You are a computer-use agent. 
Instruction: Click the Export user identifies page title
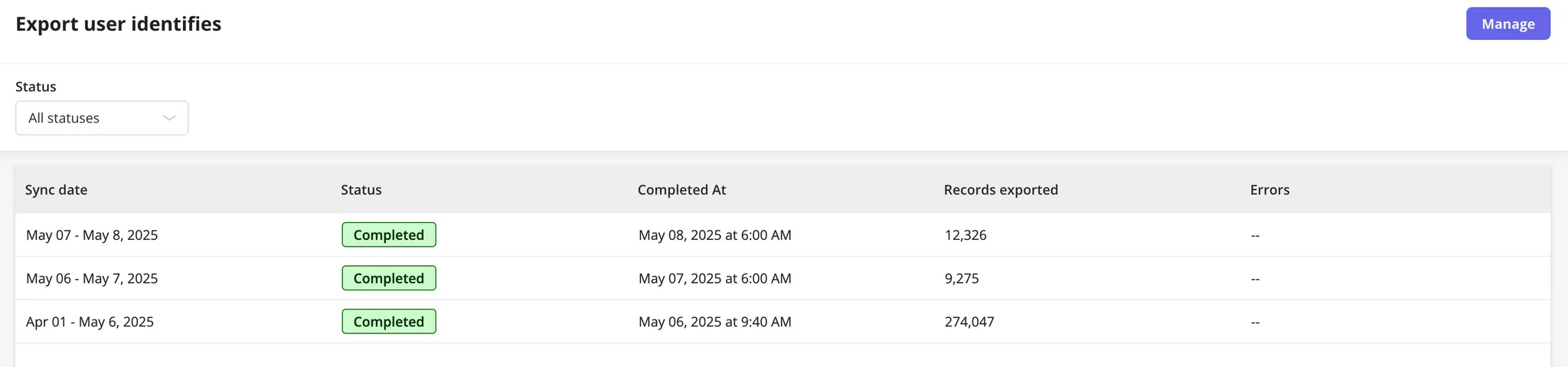[x=119, y=24]
